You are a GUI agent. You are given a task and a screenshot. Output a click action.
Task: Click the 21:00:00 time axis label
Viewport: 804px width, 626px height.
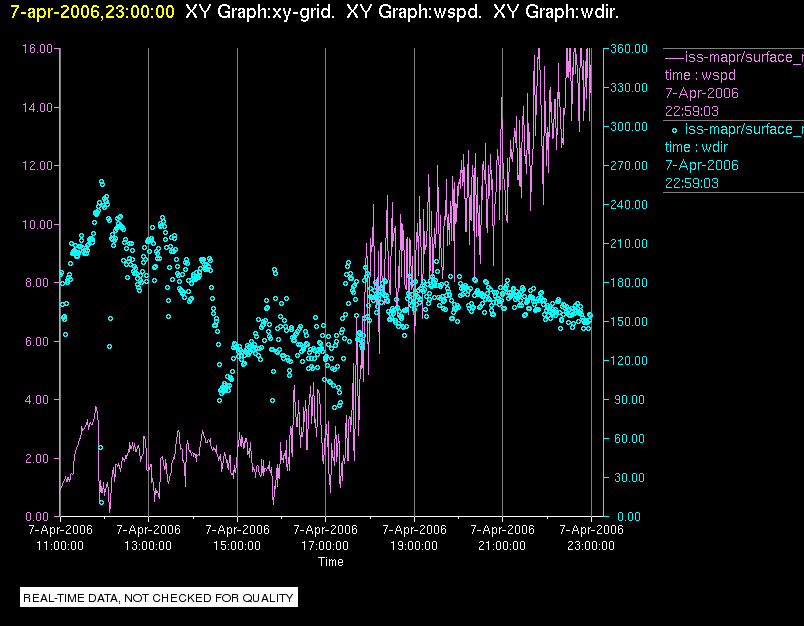(x=502, y=546)
